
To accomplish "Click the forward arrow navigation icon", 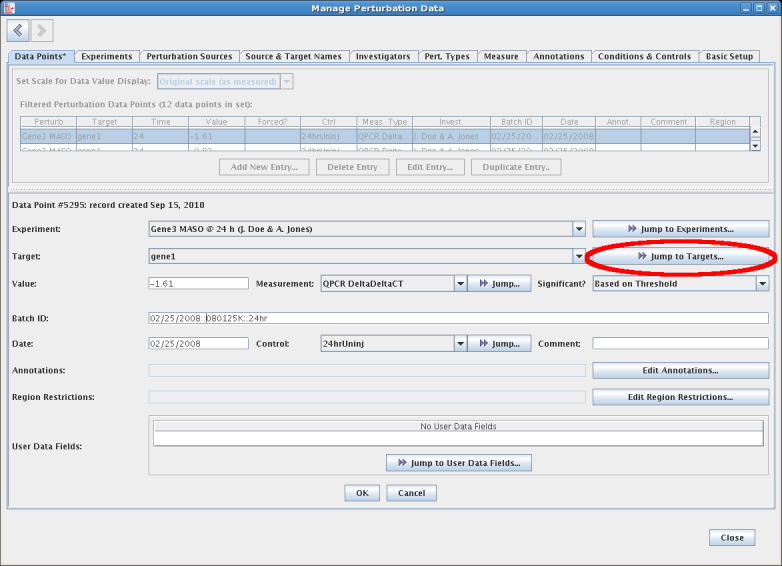I will (42, 31).
